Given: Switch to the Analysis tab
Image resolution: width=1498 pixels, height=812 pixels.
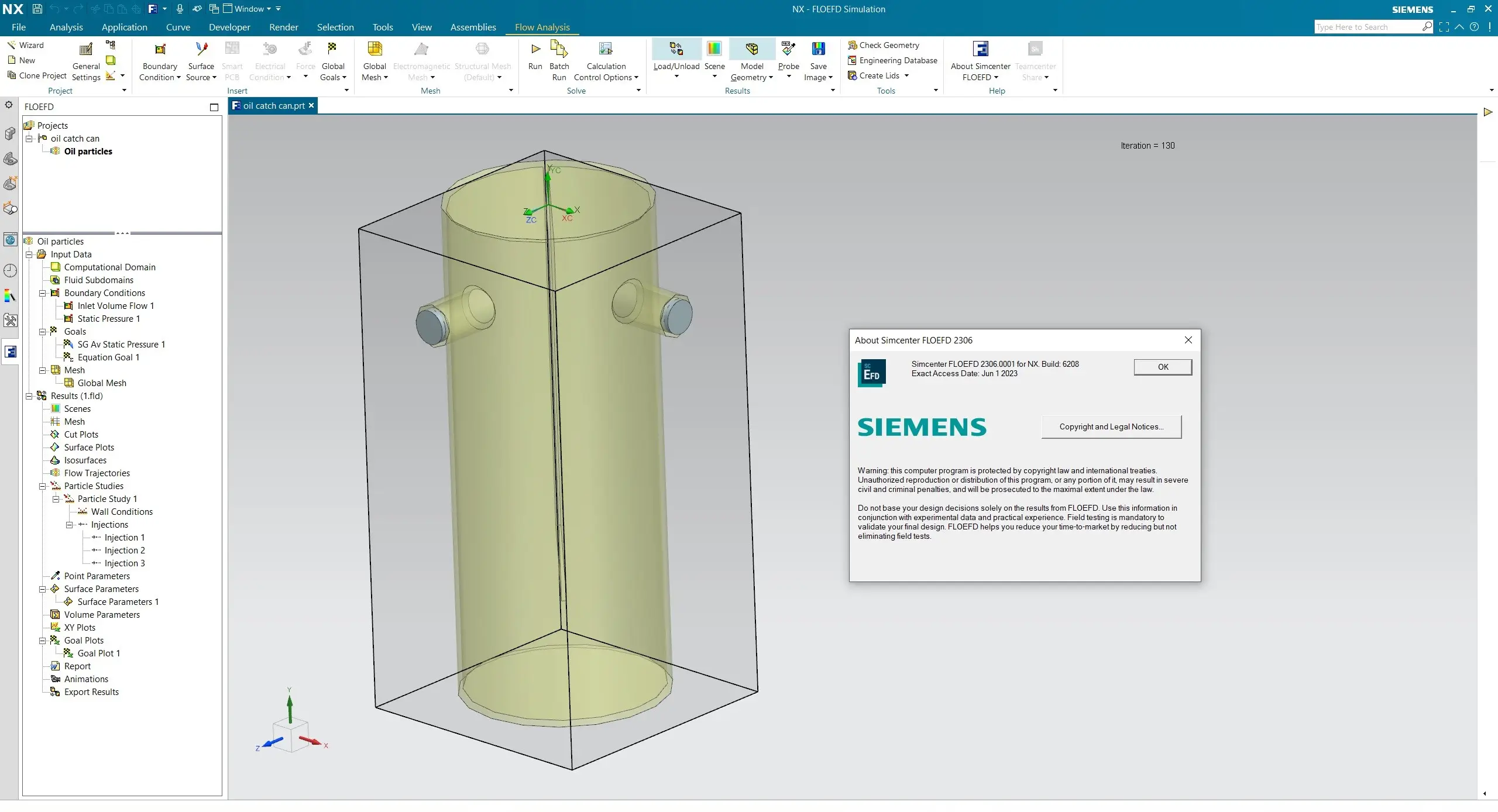Looking at the screenshot, I should 66,27.
